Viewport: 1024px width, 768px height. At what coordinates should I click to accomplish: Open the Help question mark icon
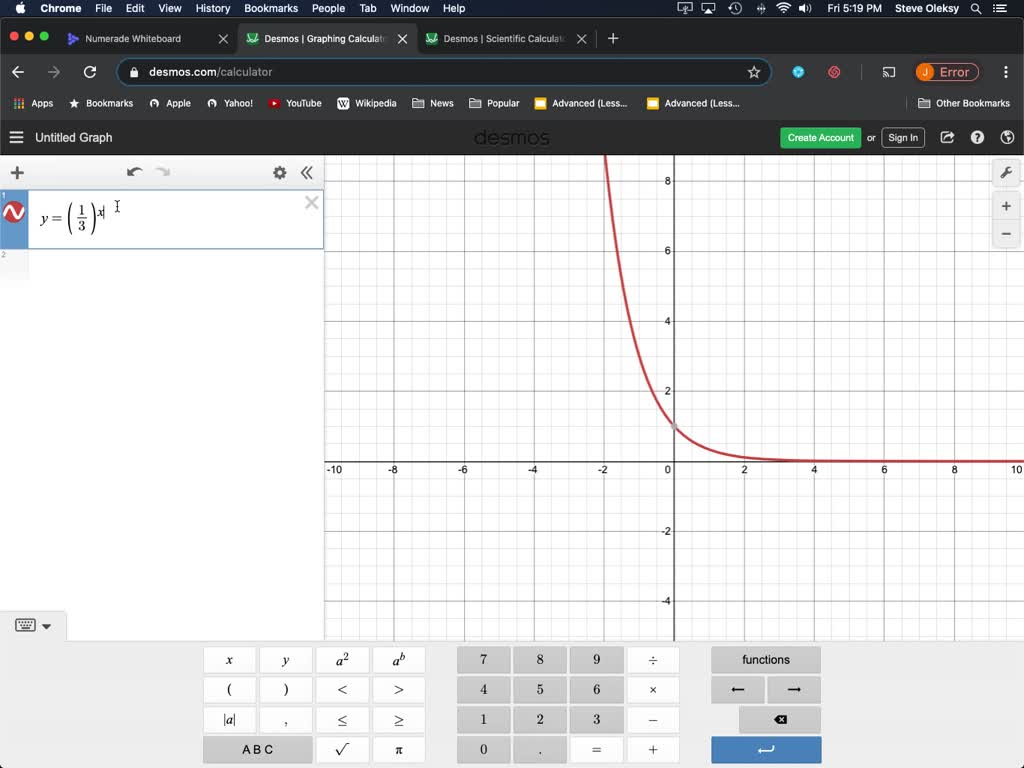[x=977, y=138]
